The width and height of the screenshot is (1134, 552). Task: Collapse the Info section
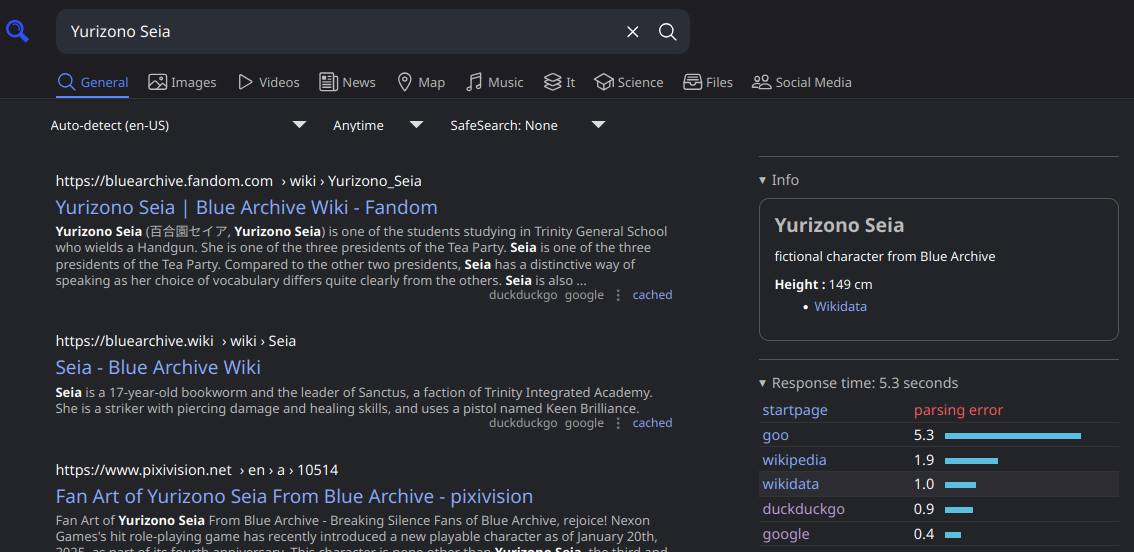779,180
